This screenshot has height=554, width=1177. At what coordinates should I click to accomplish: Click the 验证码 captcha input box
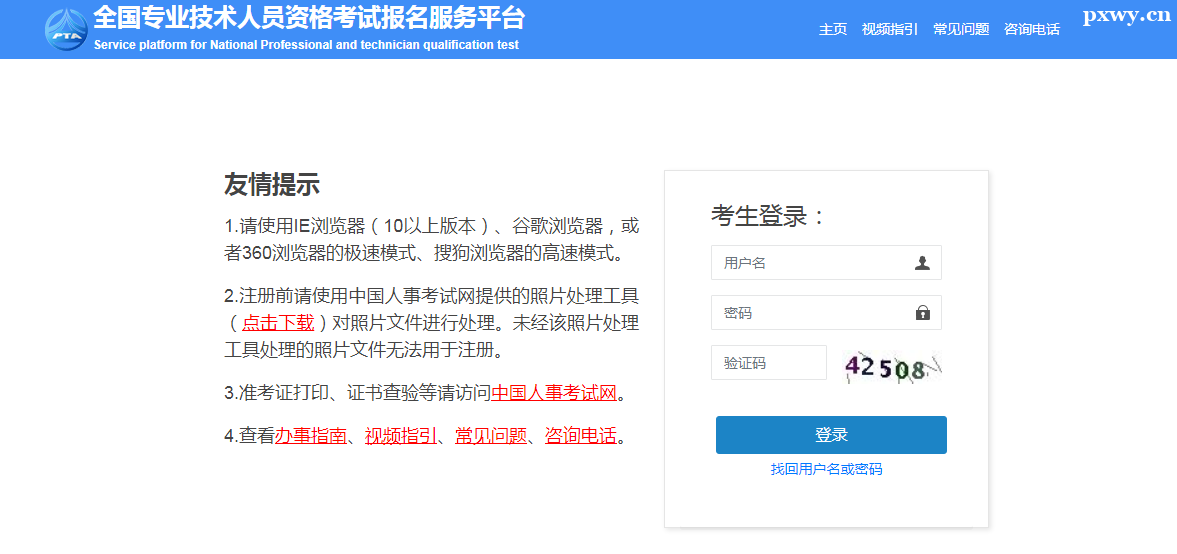[768, 363]
